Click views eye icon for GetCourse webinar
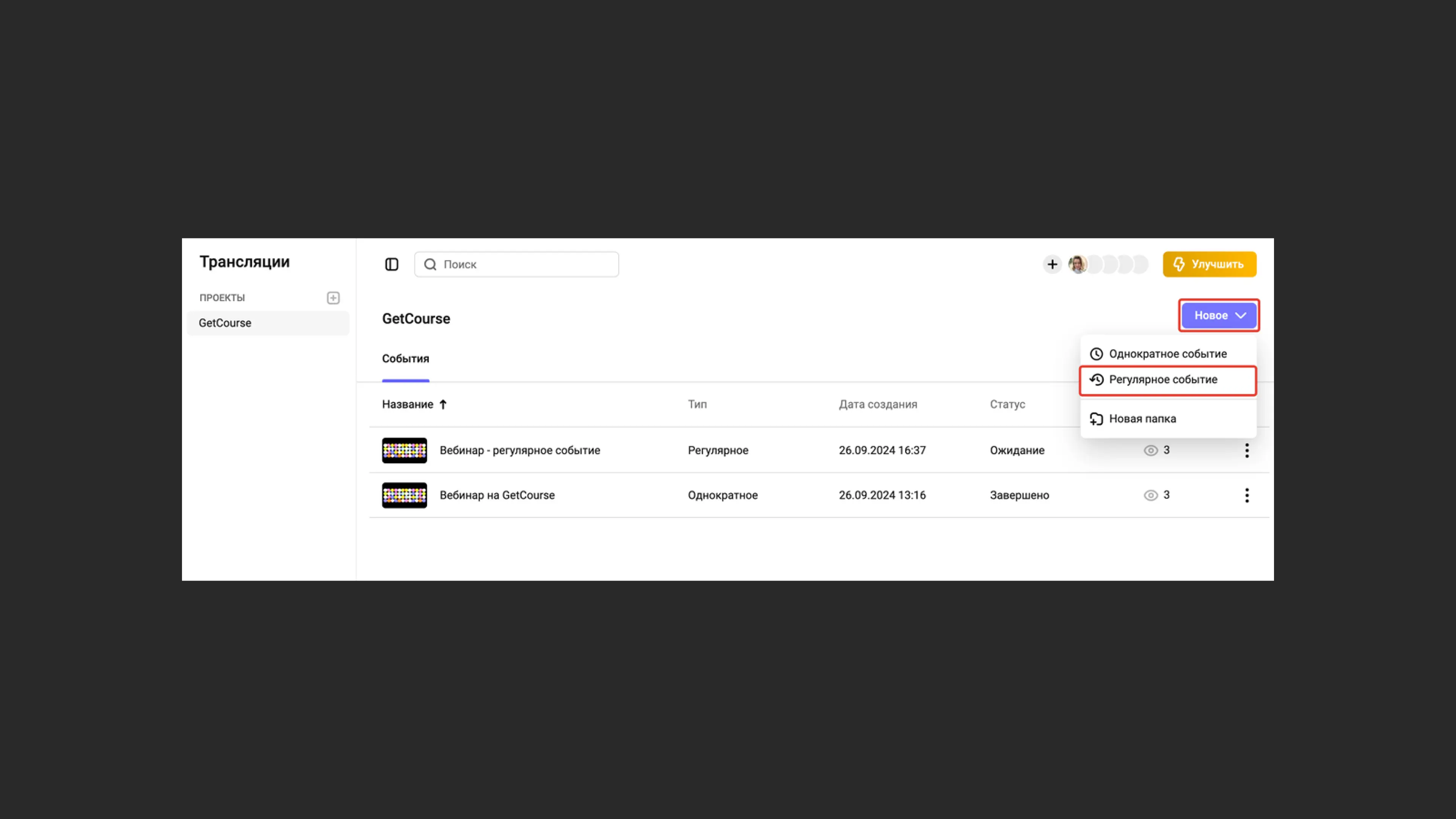The height and width of the screenshot is (819, 1456). click(1150, 495)
